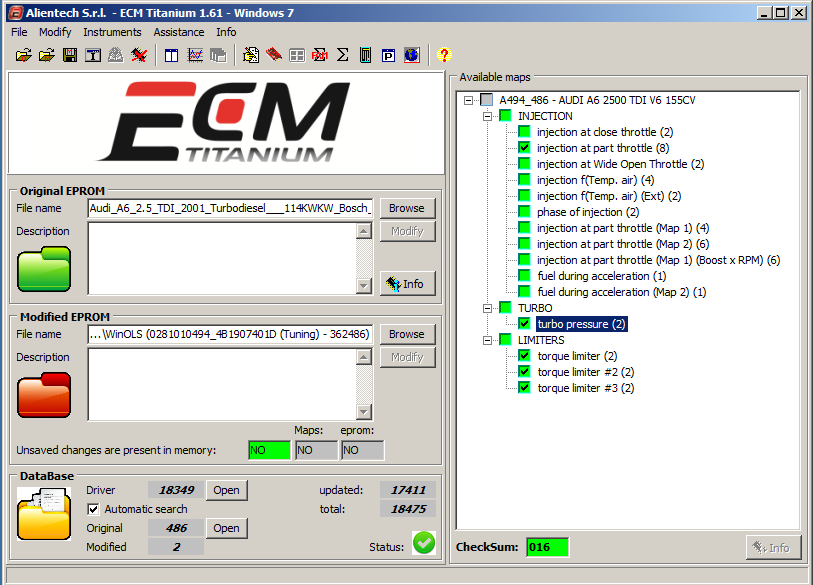Click the crossed-out chip toolbar icon
The image size is (813, 585).
139,55
